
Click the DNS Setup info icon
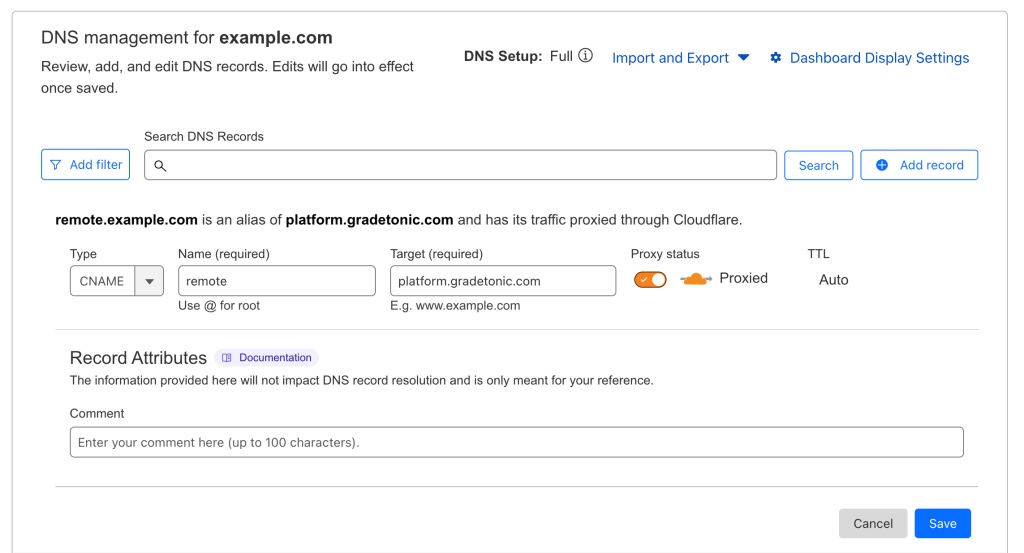click(586, 55)
